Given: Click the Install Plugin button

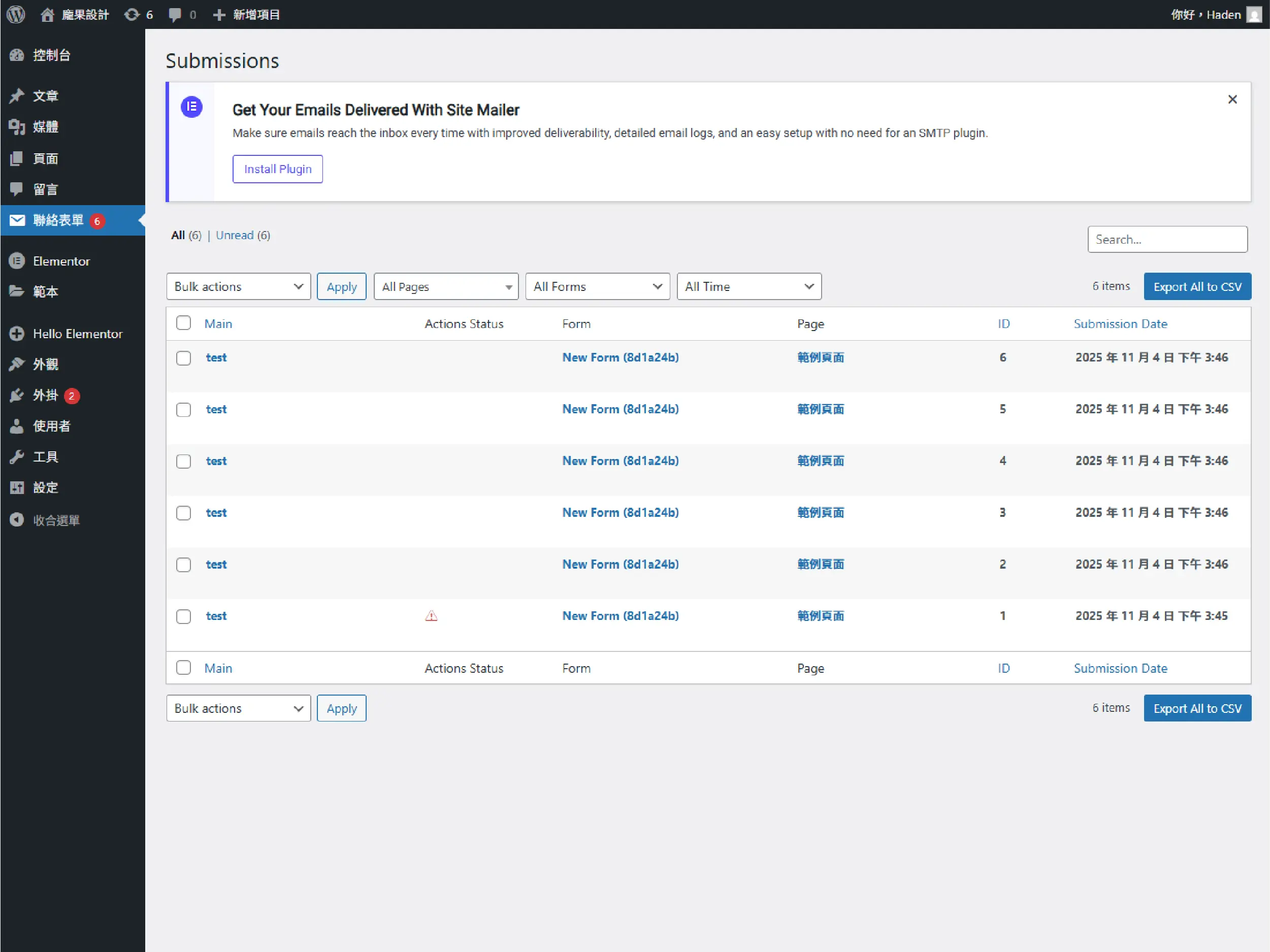Looking at the screenshot, I should [x=277, y=169].
